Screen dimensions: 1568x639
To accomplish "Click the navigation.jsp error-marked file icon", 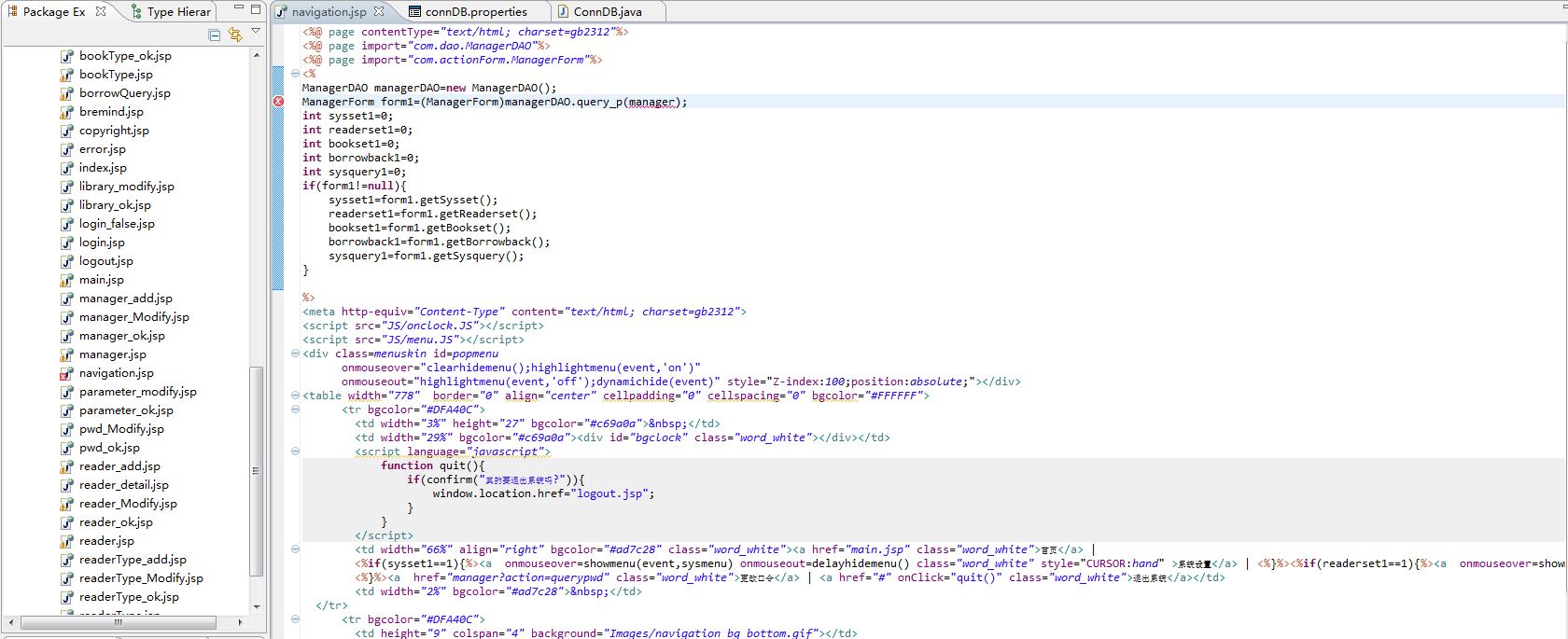I will point(67,373).
